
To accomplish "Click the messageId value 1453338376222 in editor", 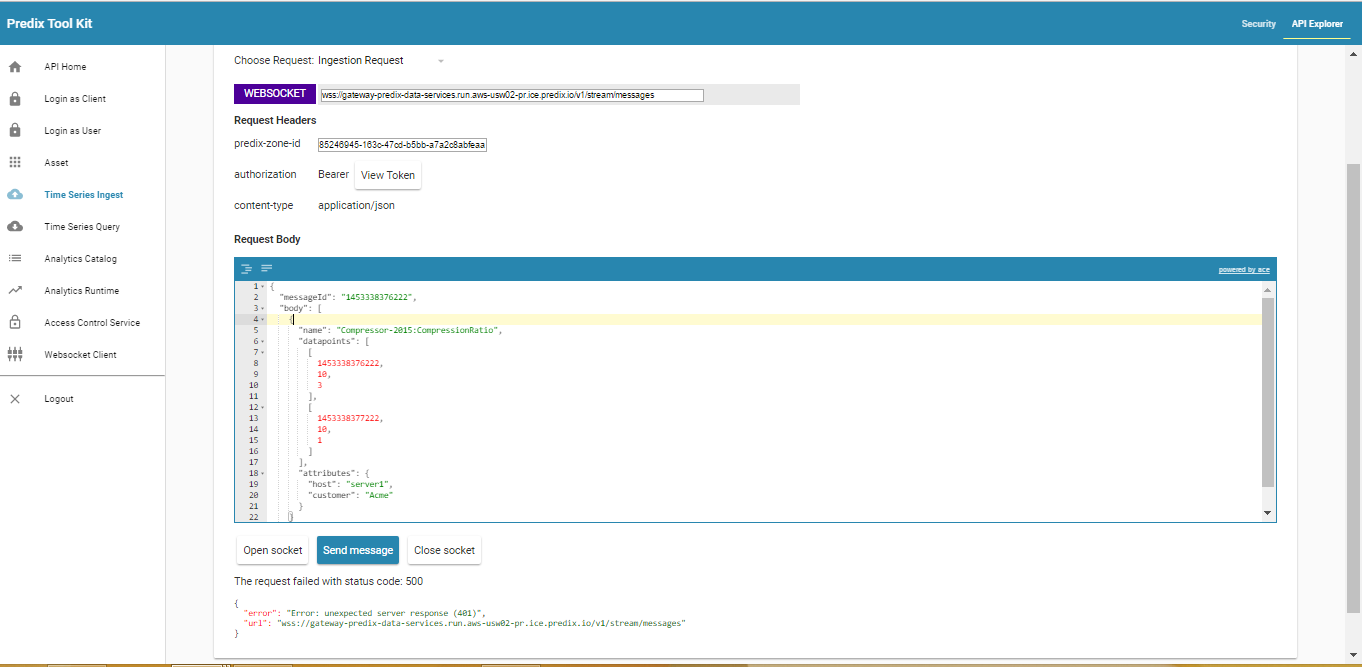I will coord(377,298).
